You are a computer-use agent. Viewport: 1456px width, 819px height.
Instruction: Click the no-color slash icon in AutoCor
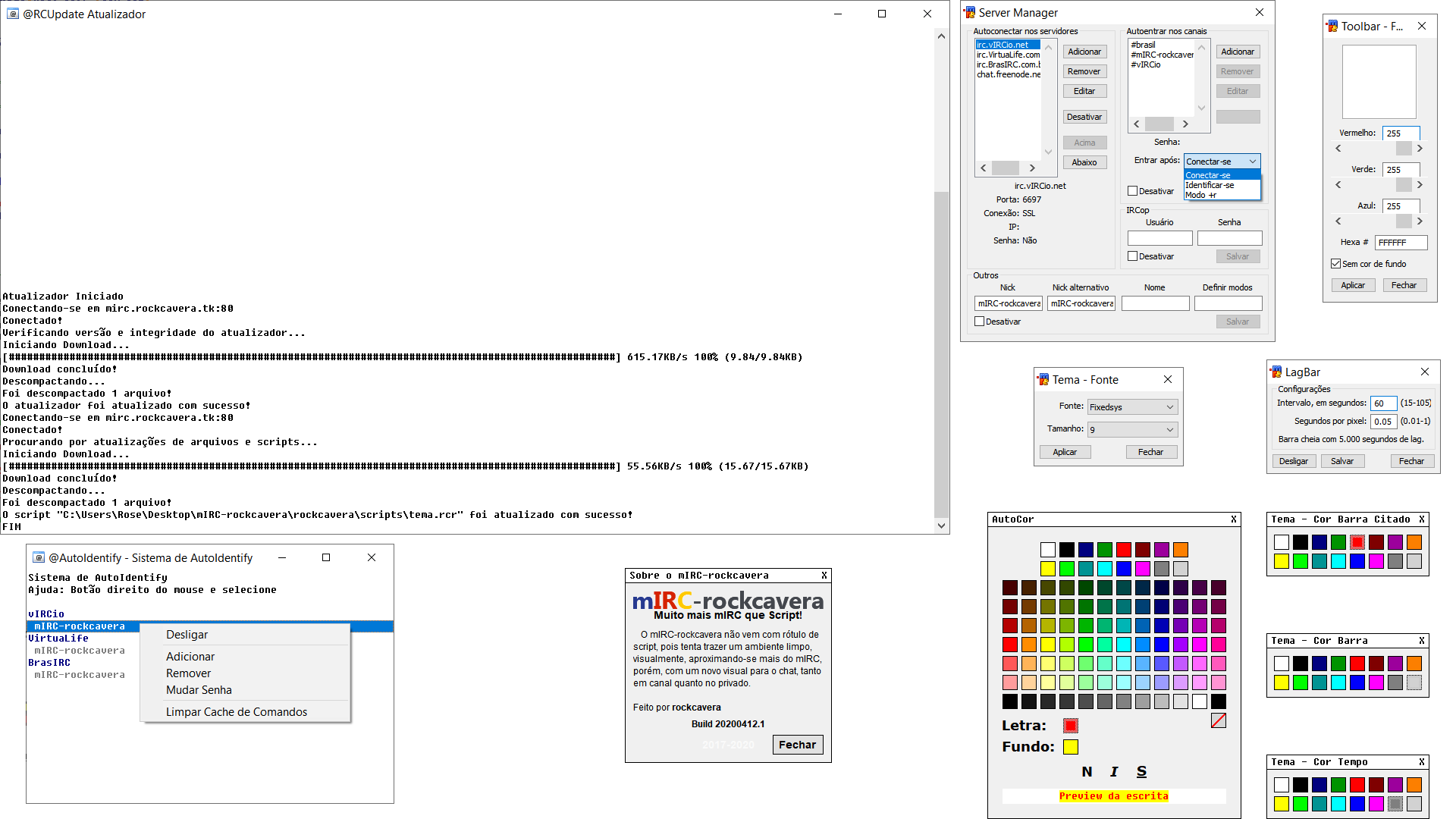[x=1219, y=720]
